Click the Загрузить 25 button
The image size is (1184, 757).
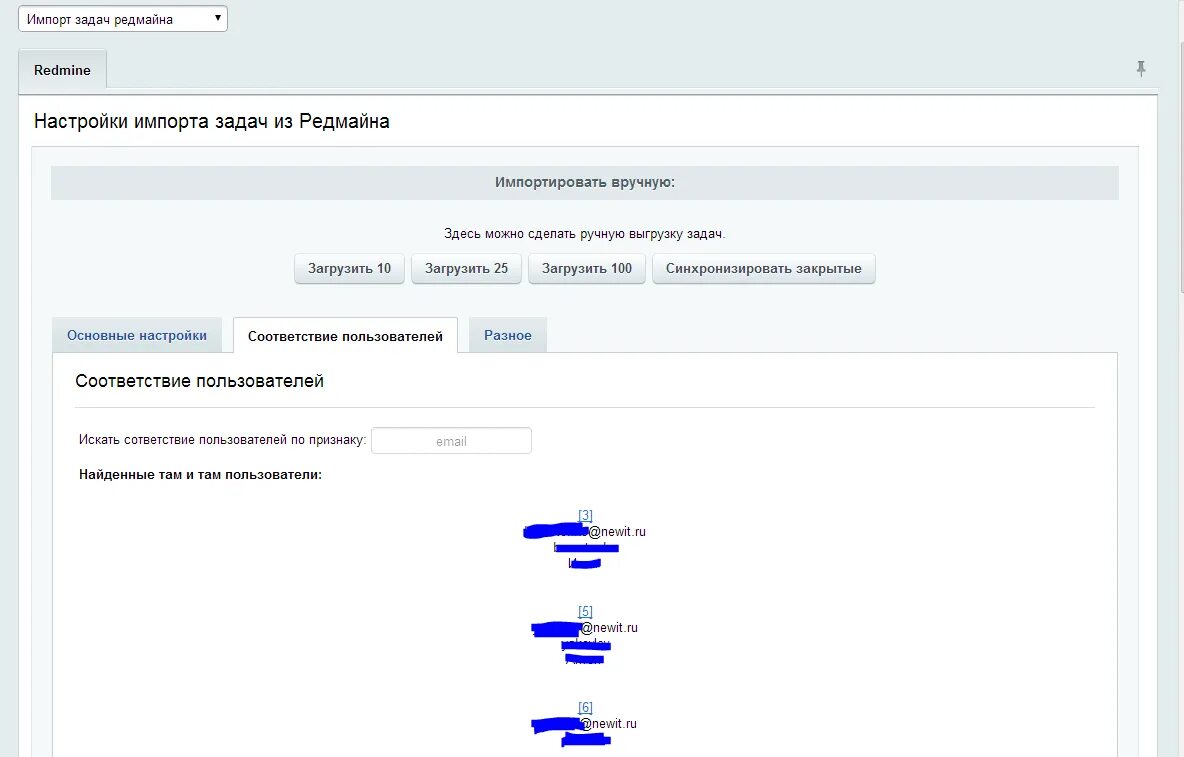pyautogui.click(x=466, y=269)
